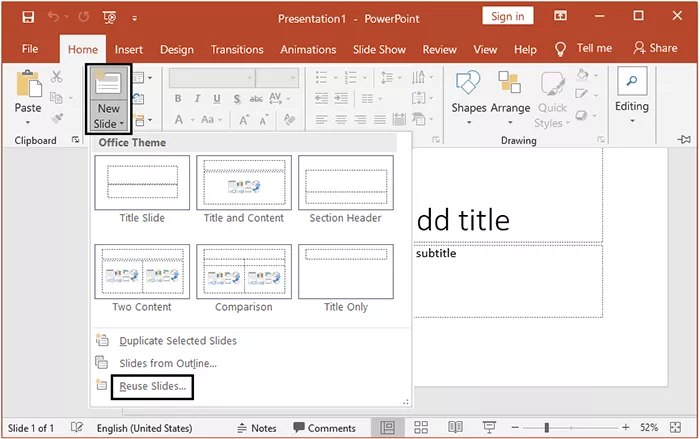Undo the last action

click(x=54, y=17)
